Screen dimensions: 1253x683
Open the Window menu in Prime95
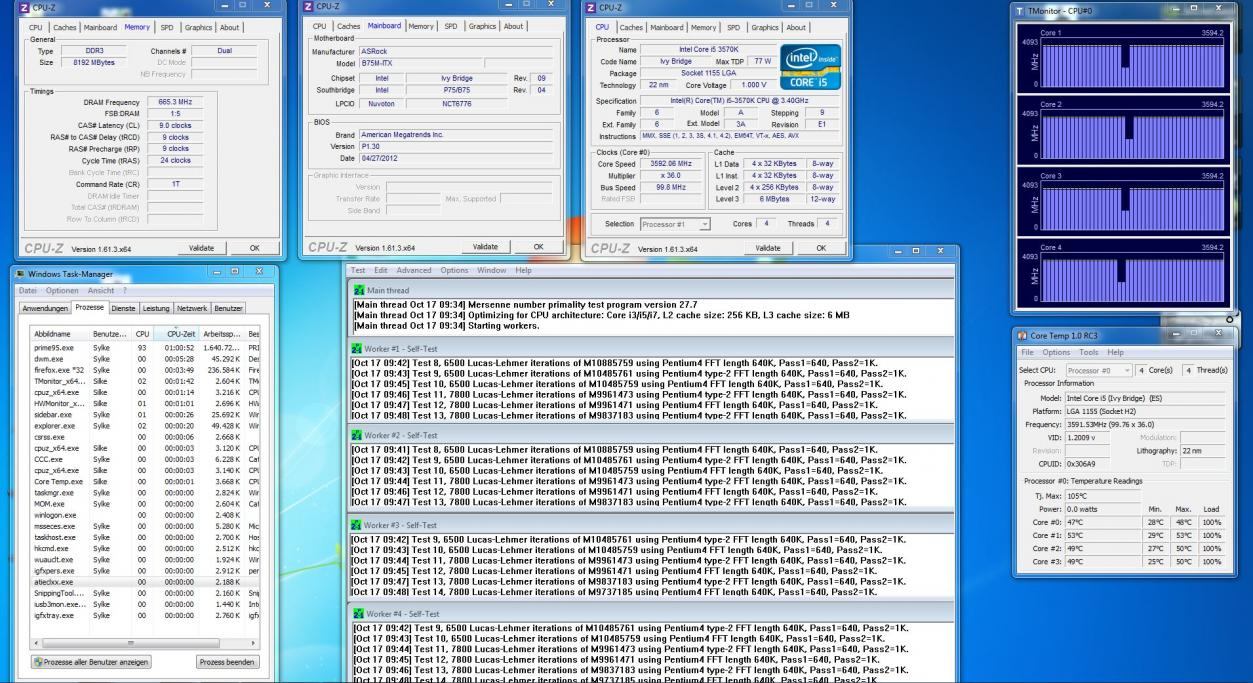(x=491, y=270)
